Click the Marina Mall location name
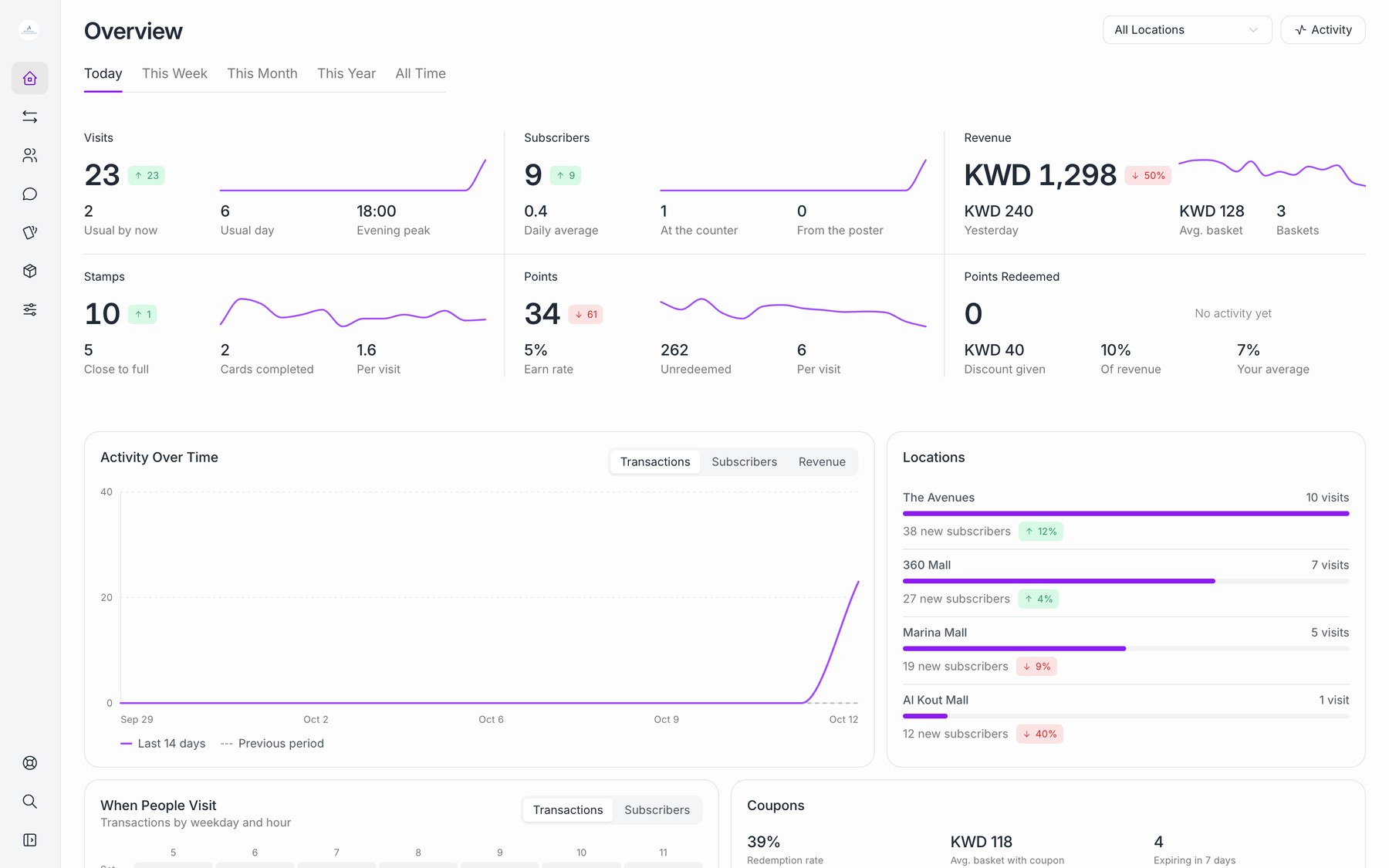 click(x=934, y=633)
